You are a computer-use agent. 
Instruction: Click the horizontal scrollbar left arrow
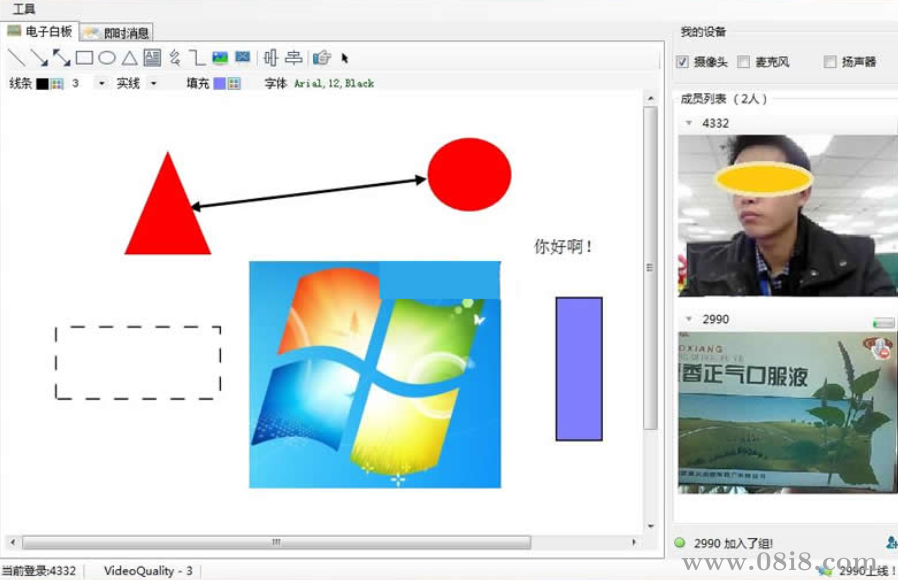(13, 542)
